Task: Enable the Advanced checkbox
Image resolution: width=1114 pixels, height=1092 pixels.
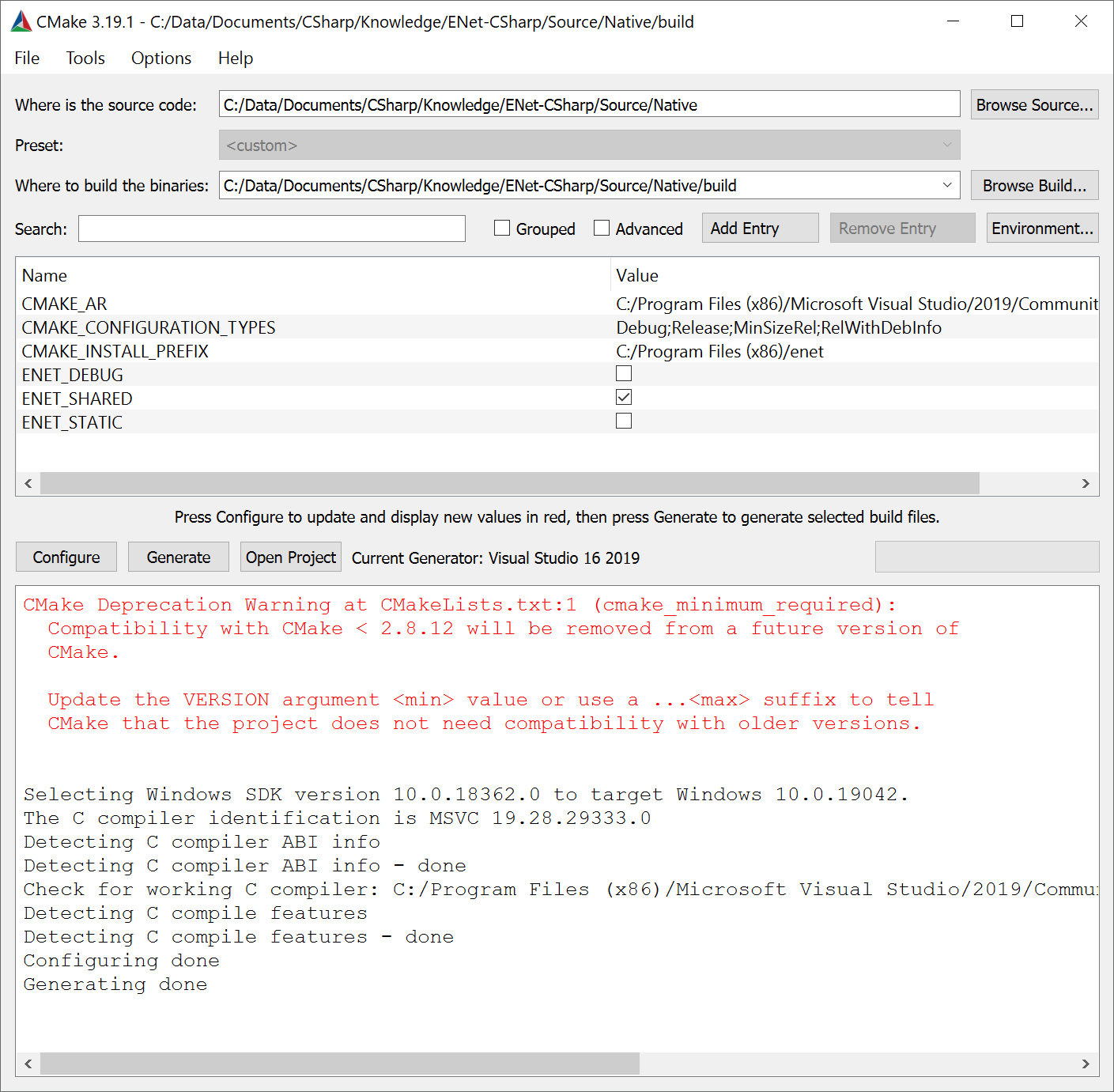Action: pos(602,228)
